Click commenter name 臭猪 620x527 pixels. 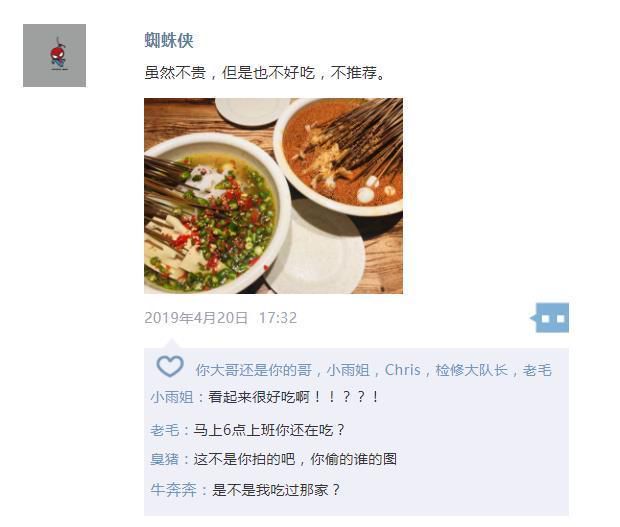click(164, 459)
